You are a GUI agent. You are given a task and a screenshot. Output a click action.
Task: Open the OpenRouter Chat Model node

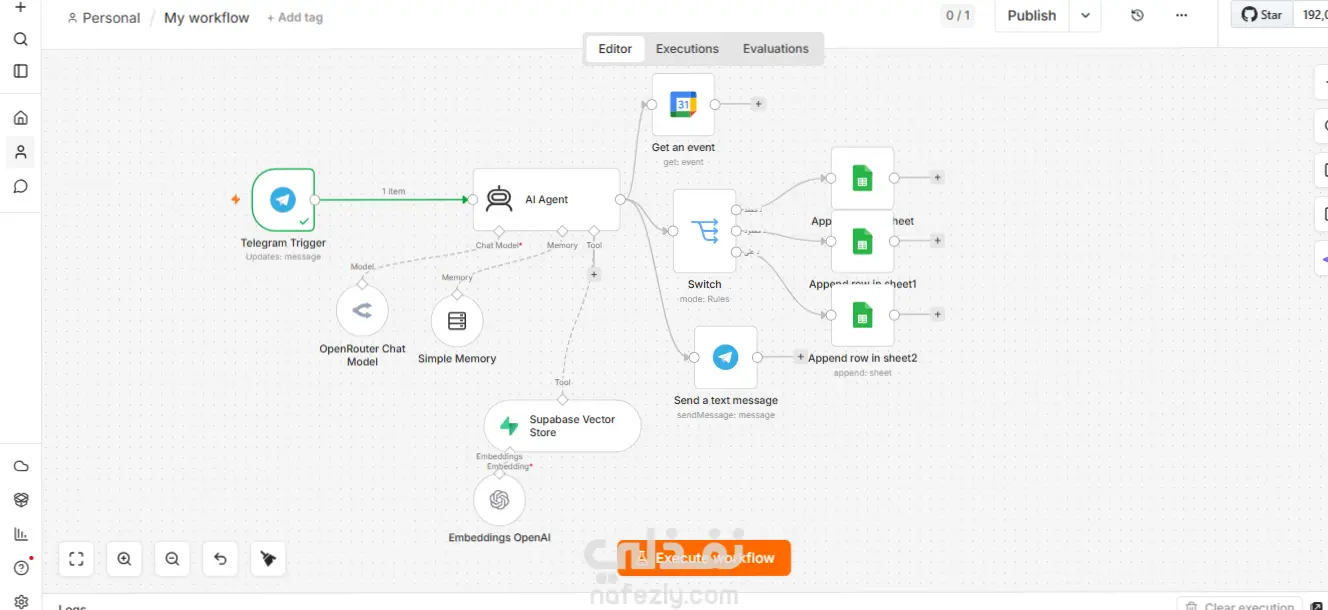(x=362, y=311)
